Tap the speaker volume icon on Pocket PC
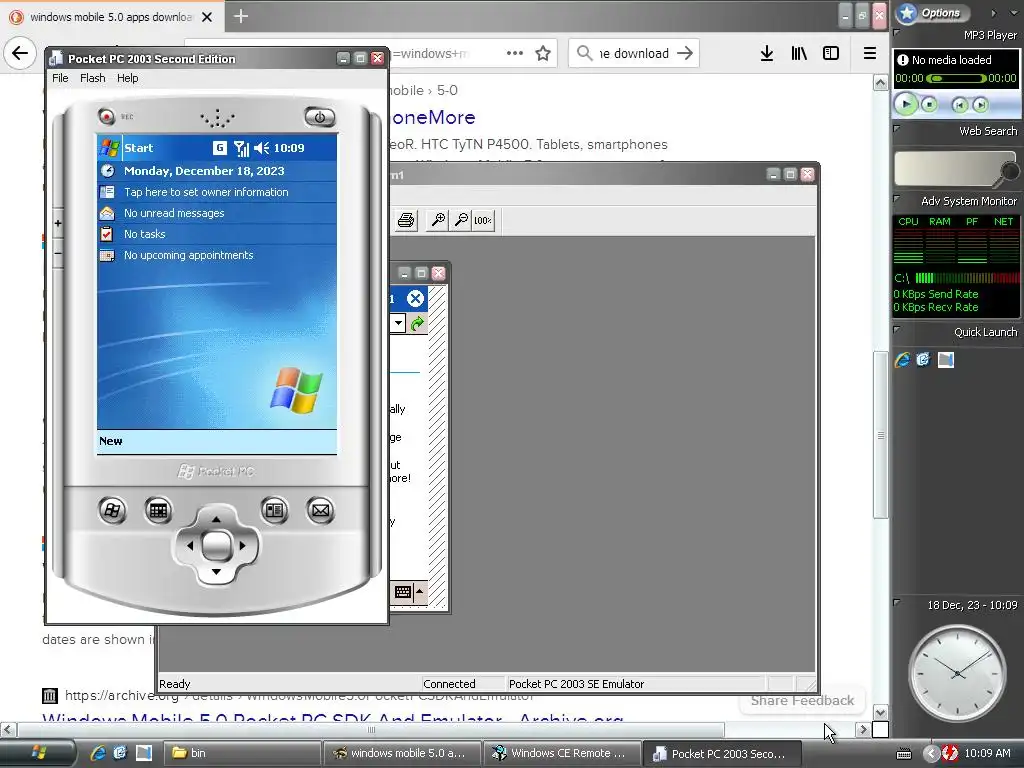The width and height of the screenshot is (1024, 768). coord(261,148)
